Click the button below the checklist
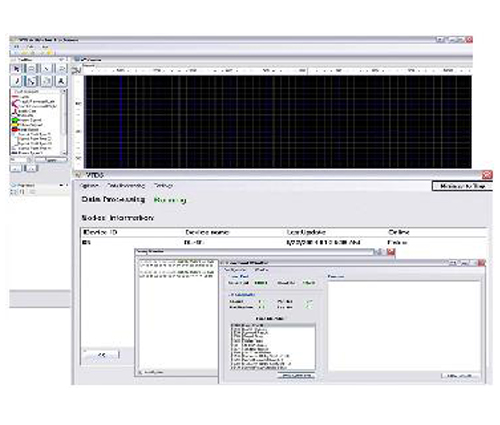Screen dimensions: 500x425 point(296,376)
